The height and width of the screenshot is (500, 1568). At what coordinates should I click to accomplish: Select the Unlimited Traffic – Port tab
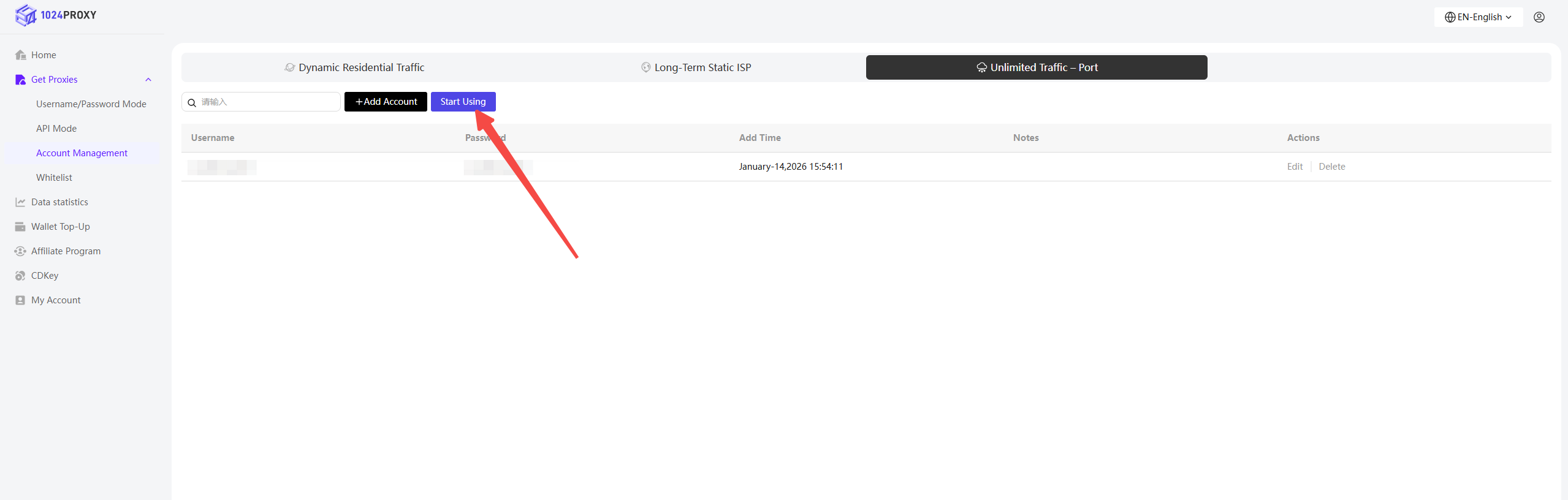(1036, 67)
